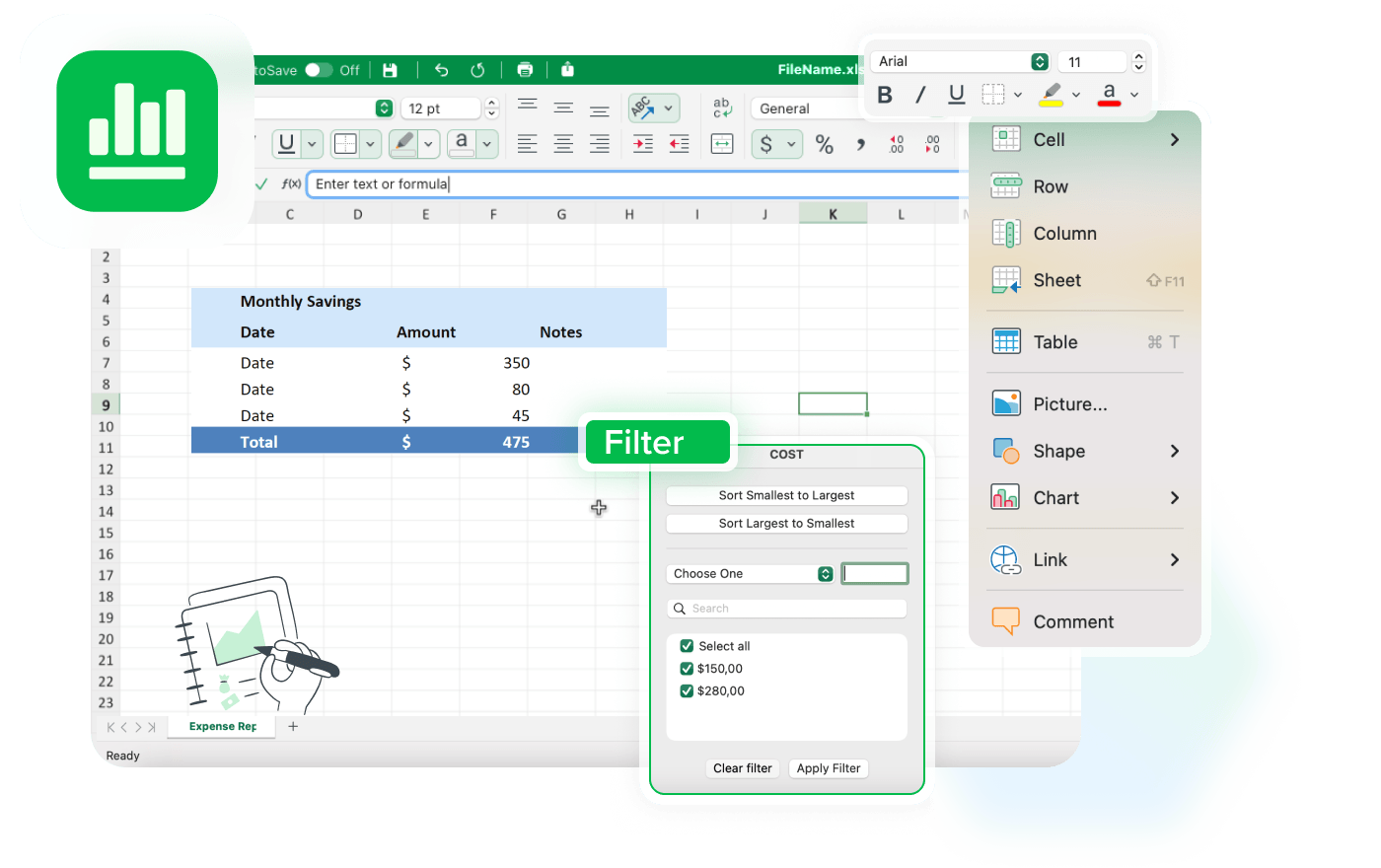Image resolution: width=1381 pixels, height=868 pixels.
Task: Toggle the AutoSave switch
Action: click(x=319, y=70)
